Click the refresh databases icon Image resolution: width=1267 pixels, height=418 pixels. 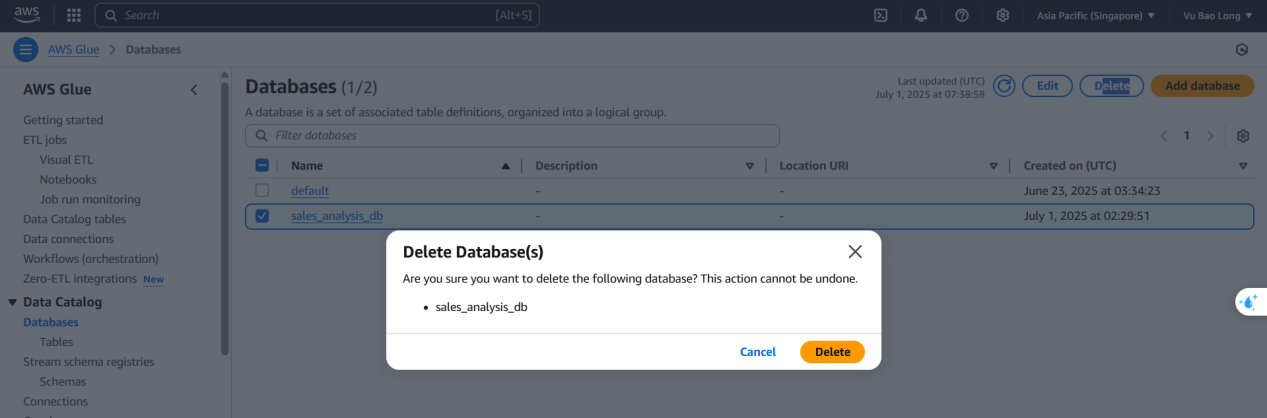(1004, 86)
